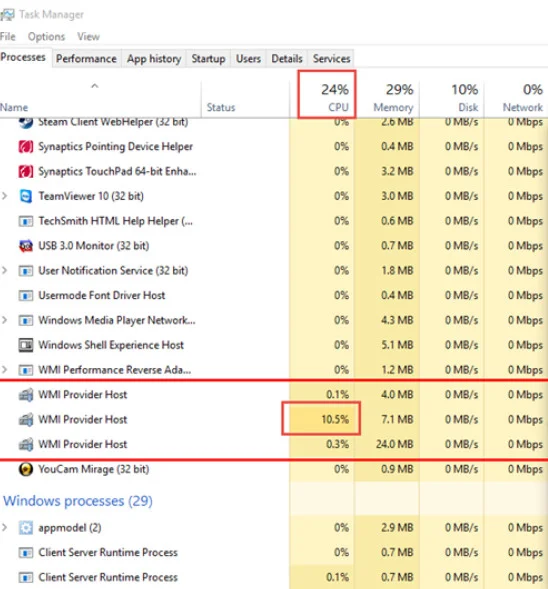The width and height of the screenshot is (548, 589).
Task: Open the App history tab
Action: pos(154,59)
